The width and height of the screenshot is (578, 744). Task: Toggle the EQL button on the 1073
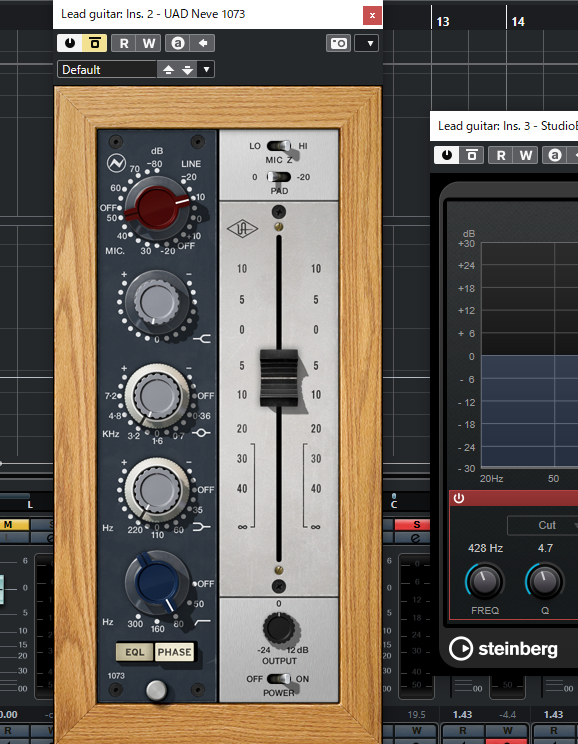coord(135,652)
